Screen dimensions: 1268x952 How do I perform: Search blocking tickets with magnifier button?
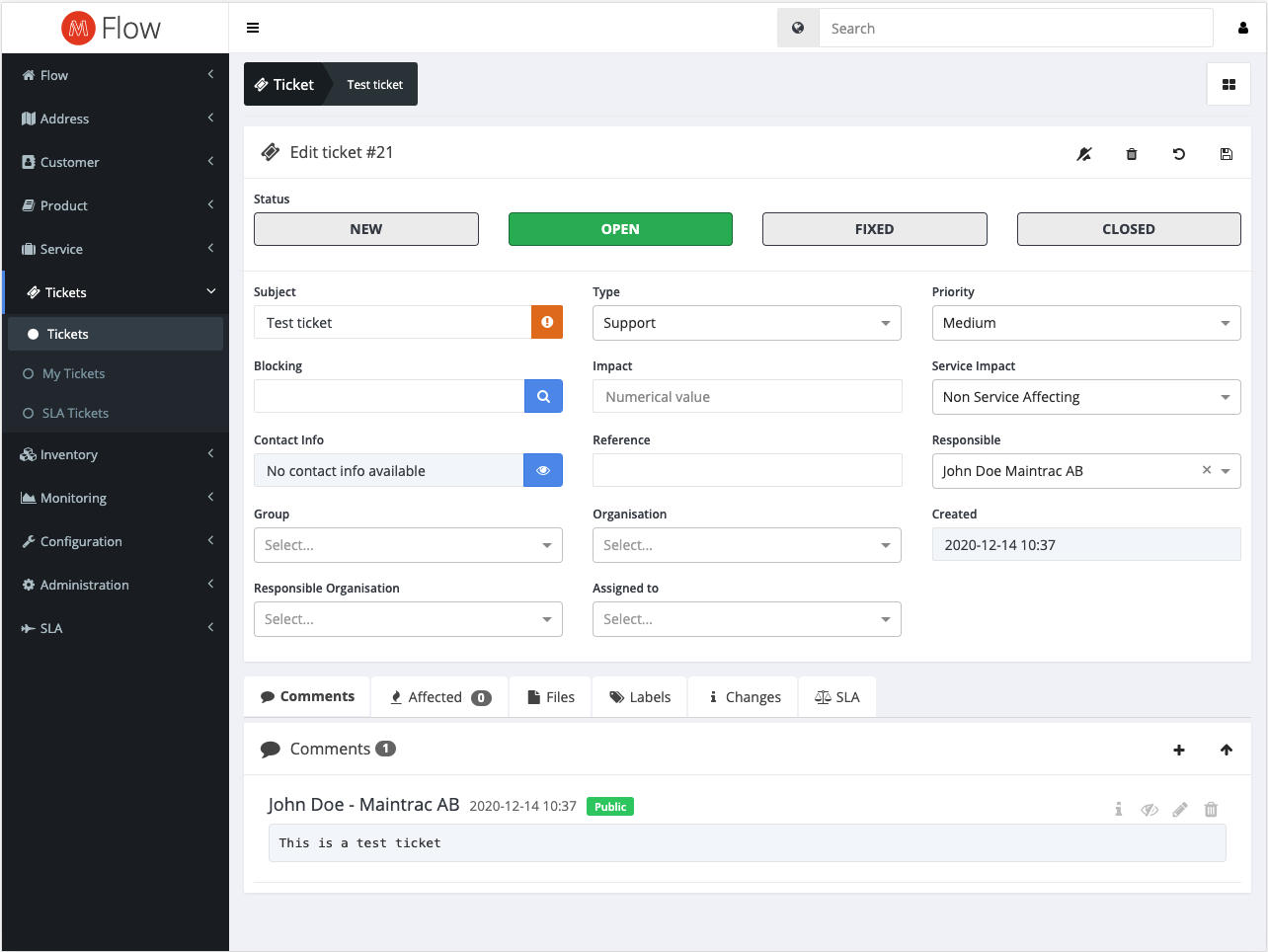[x=543, y=396]
